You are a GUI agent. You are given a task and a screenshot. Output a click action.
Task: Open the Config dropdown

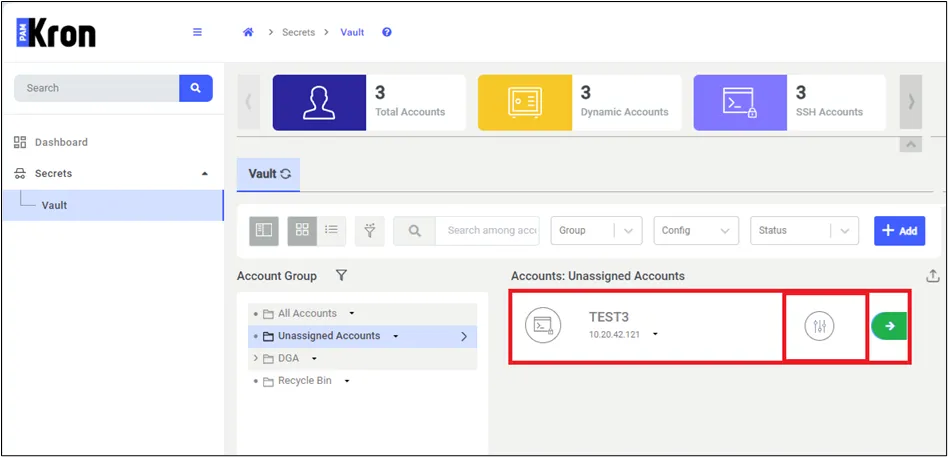coord(696,230)
